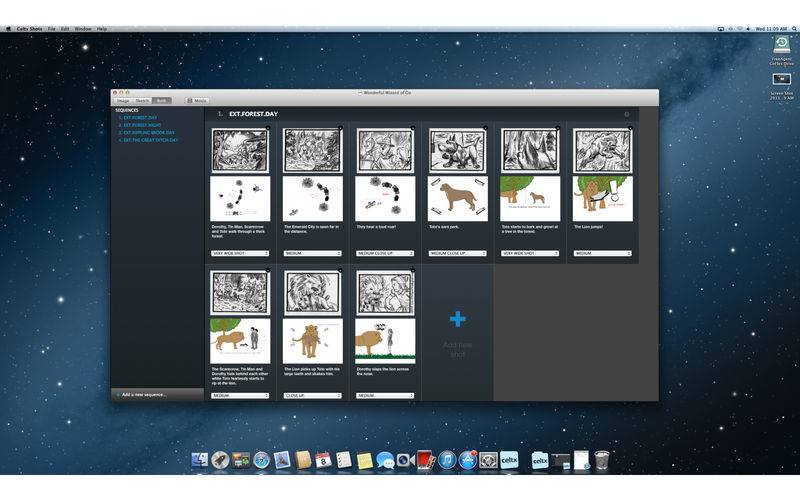Switch to the Sketch view tab

[142, 101]
